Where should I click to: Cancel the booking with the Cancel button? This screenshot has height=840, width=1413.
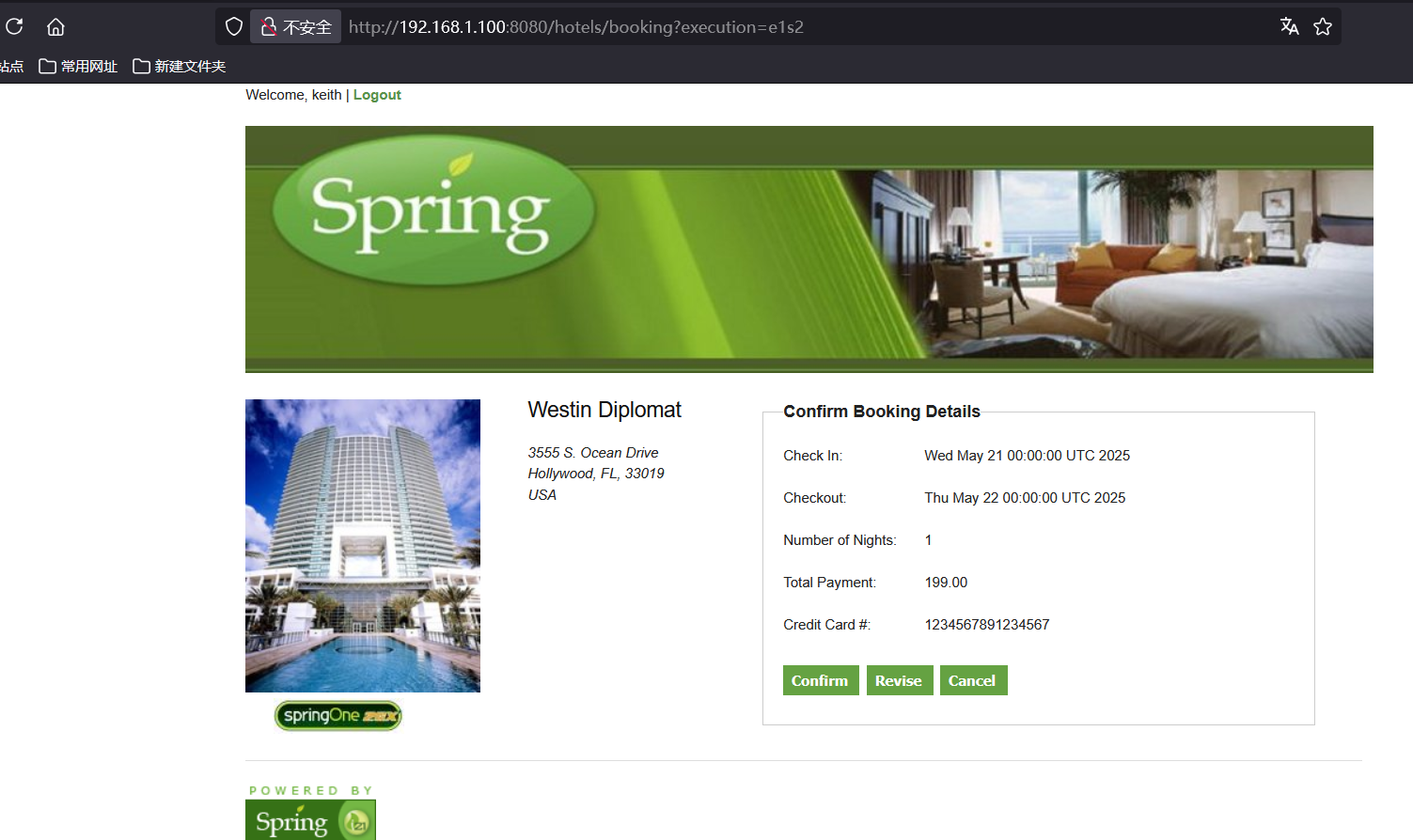point(972,680)
